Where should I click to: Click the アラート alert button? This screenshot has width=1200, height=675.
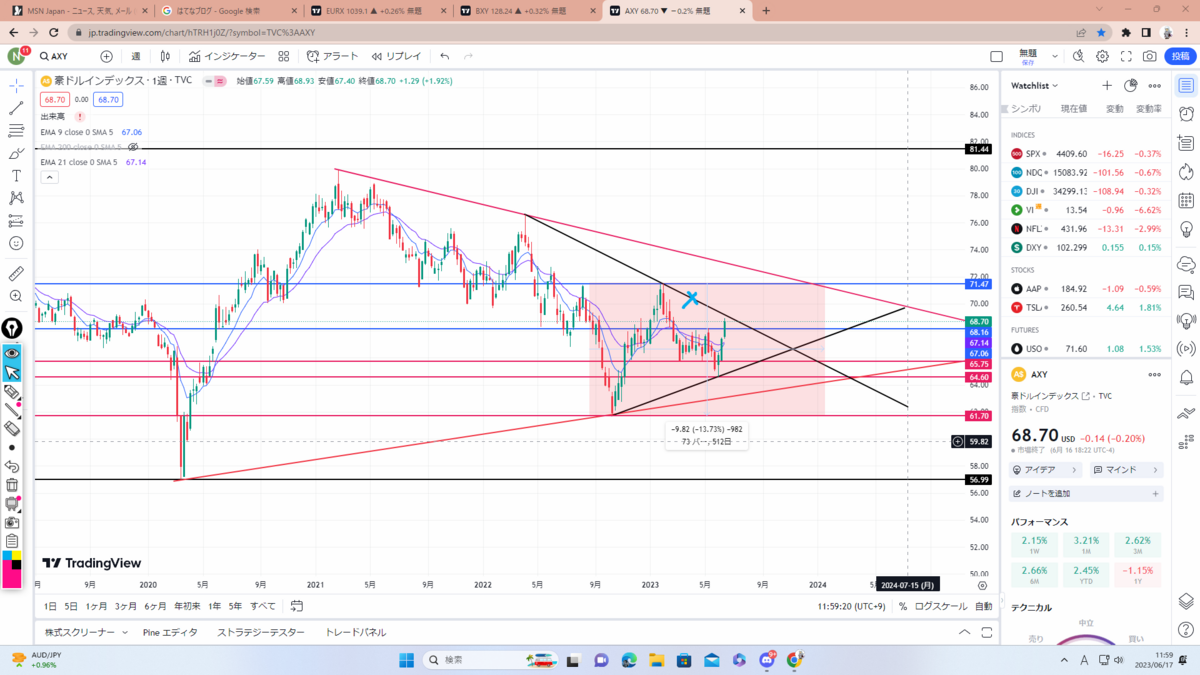(333, 57)
